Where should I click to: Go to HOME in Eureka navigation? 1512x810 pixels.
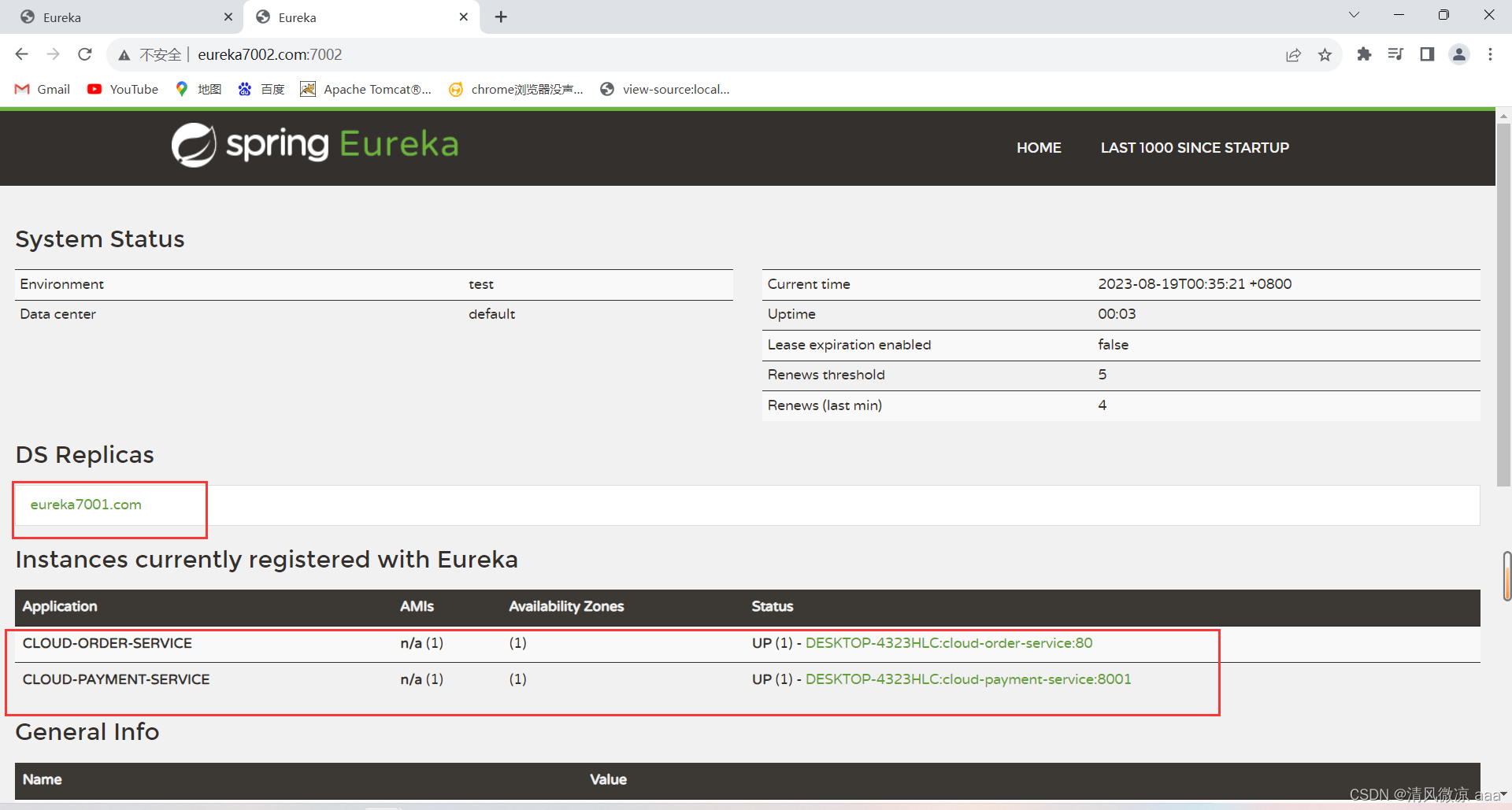point(1039,147)
